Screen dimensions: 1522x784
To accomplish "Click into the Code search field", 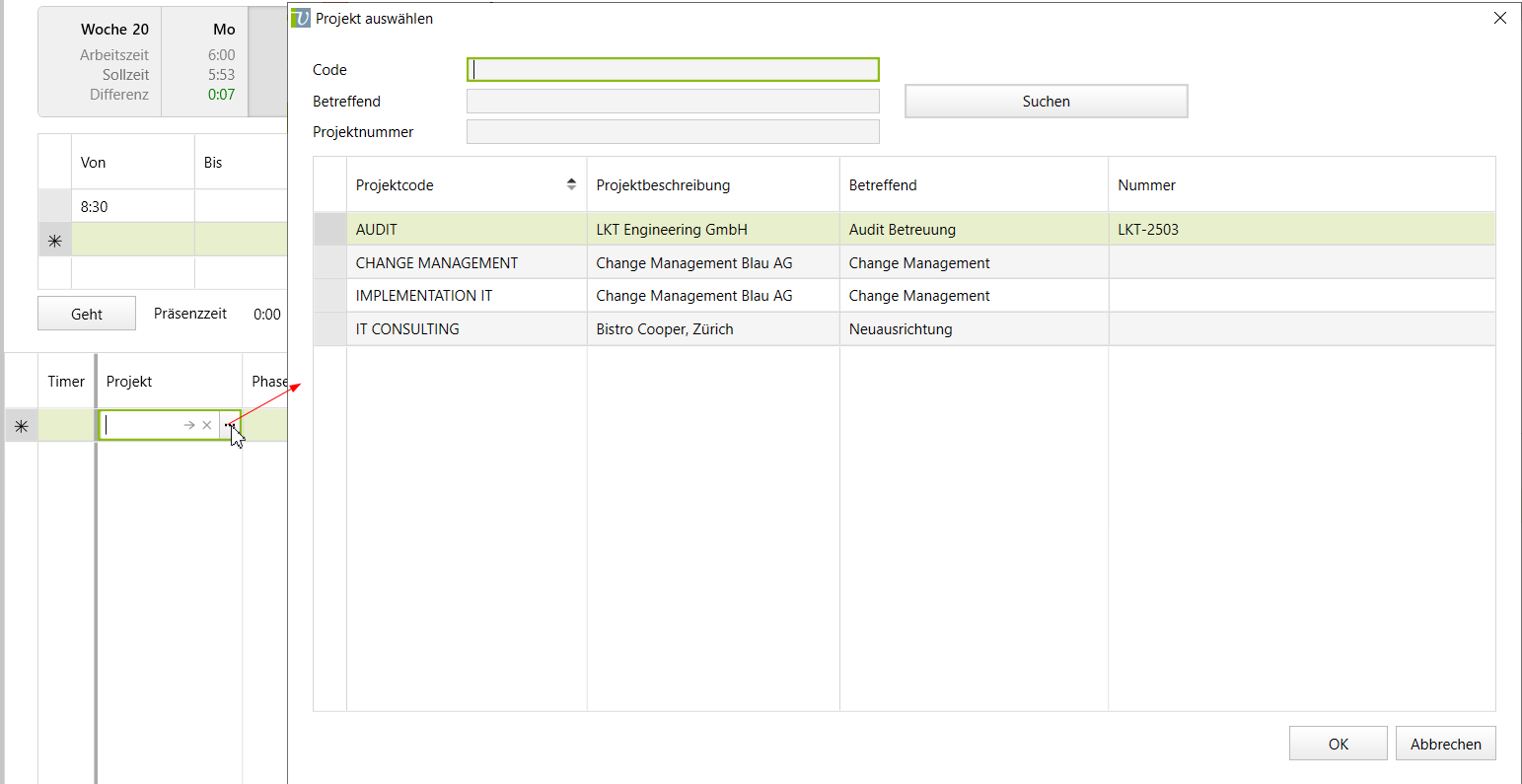I will (673, 70).
